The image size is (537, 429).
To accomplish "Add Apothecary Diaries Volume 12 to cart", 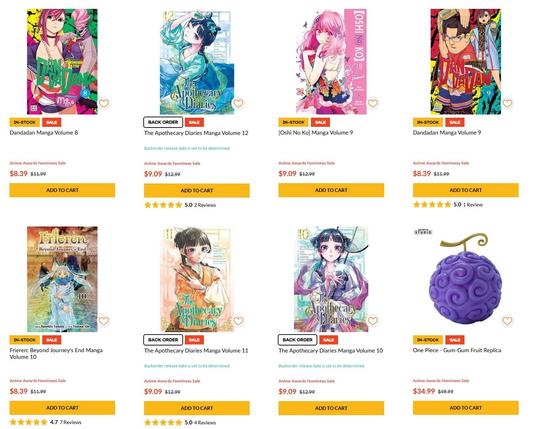I will [x=197, y=190].
